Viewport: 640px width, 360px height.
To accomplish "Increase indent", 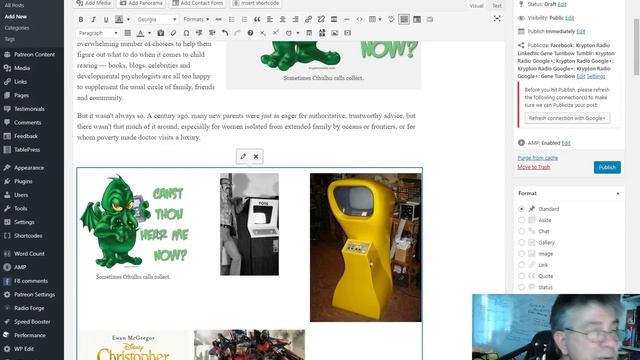I will click(212, 33).
